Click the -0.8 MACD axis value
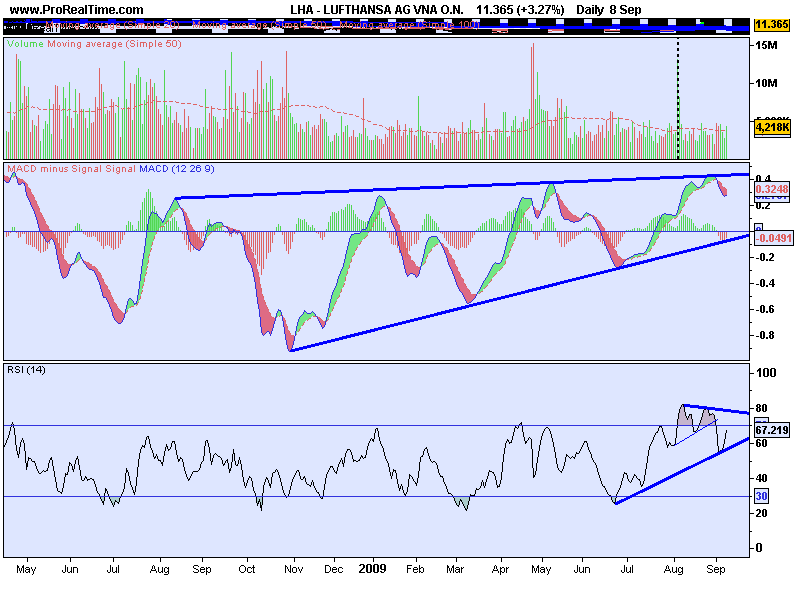The image size is (800, 600). coord(765,335)
